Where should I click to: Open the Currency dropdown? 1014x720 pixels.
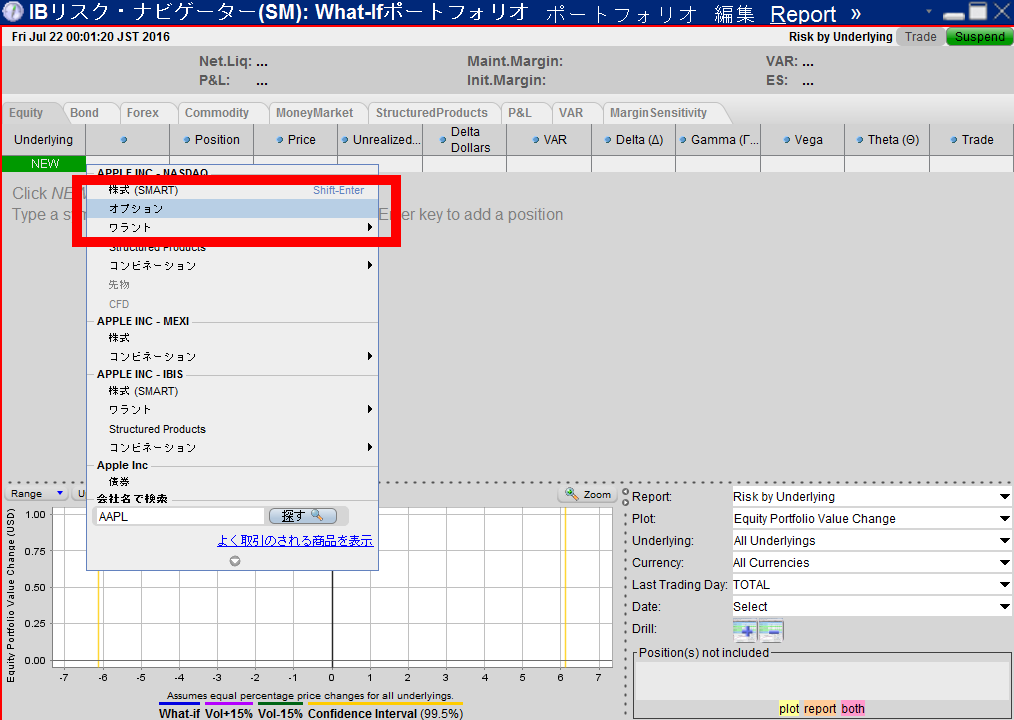tap(870, 563)
